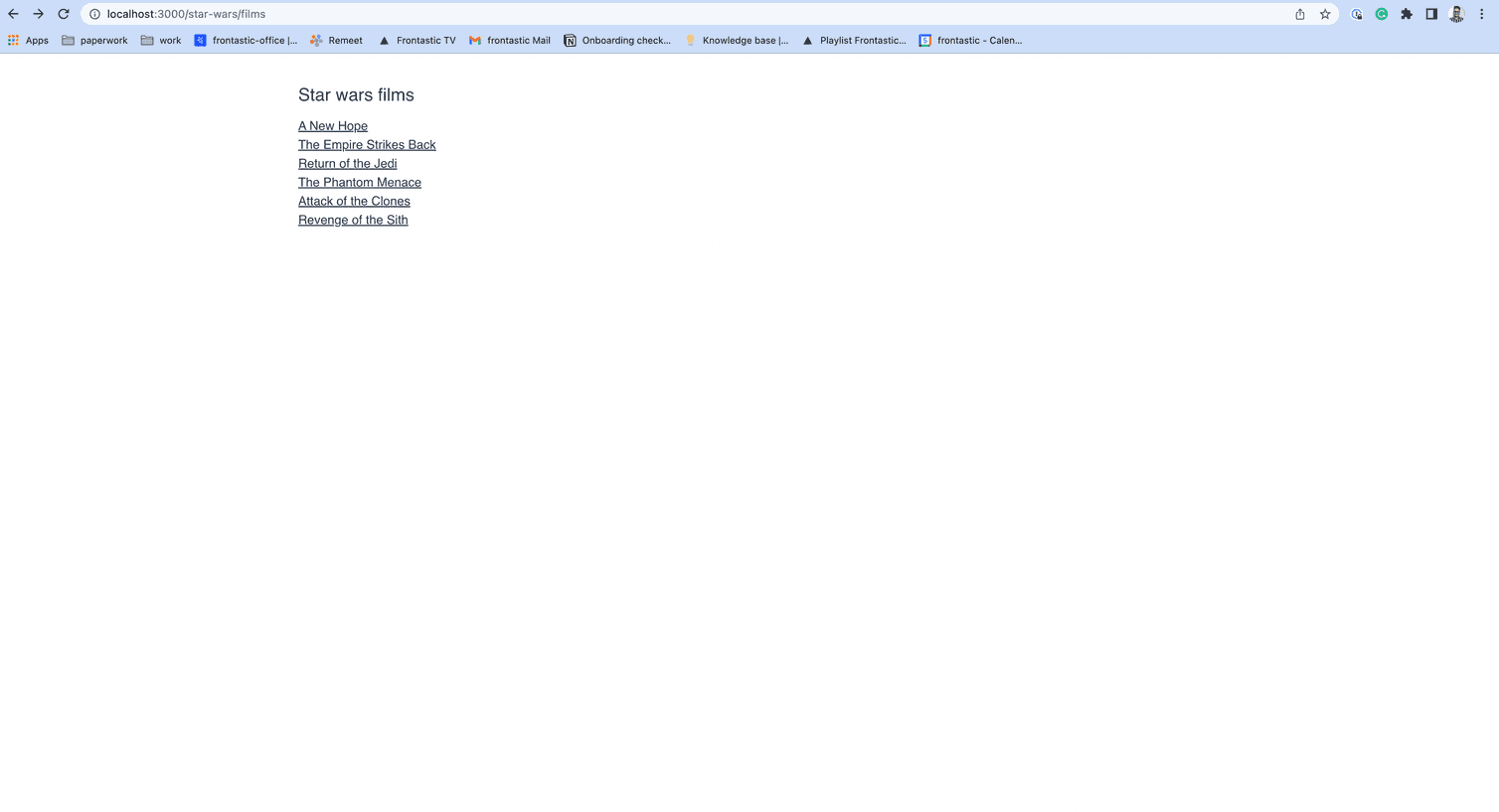Expand the paperwork bookmarks folder
The height and width of the screenshot is (812, 1499).
click(x=94, y=41)
